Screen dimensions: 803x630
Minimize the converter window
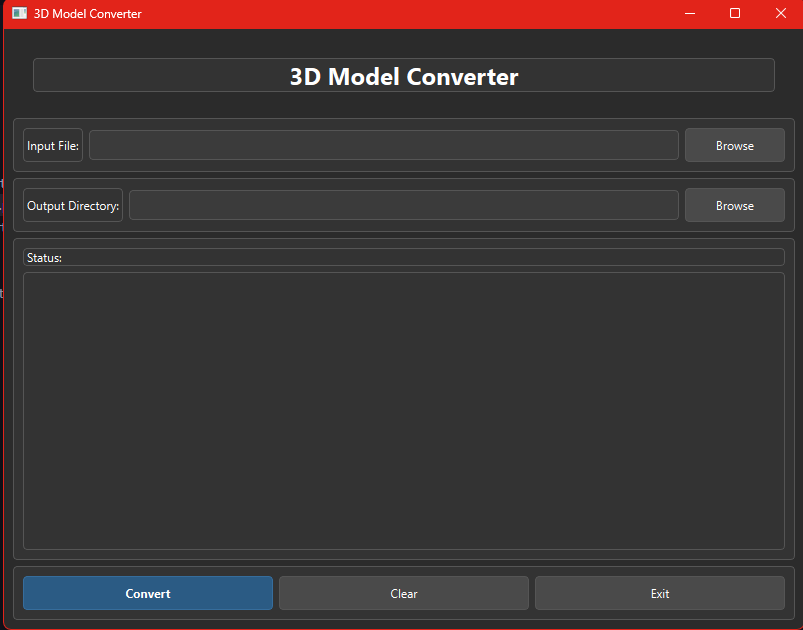(x=689, y=14)
